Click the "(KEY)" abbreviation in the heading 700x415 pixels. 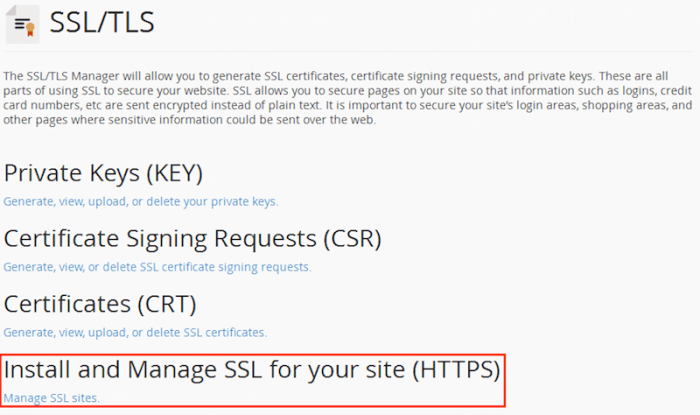click(x=174, y=173)
